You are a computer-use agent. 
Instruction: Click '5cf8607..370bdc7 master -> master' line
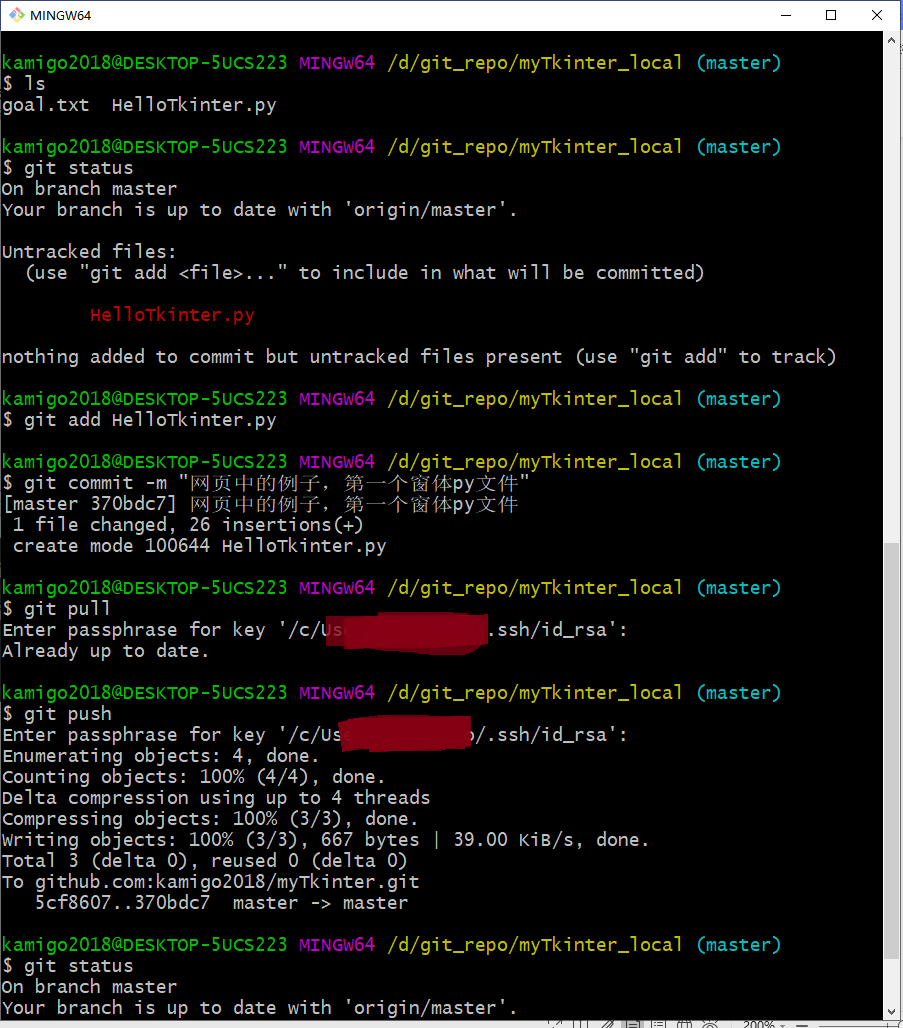(x=222, y=903)
